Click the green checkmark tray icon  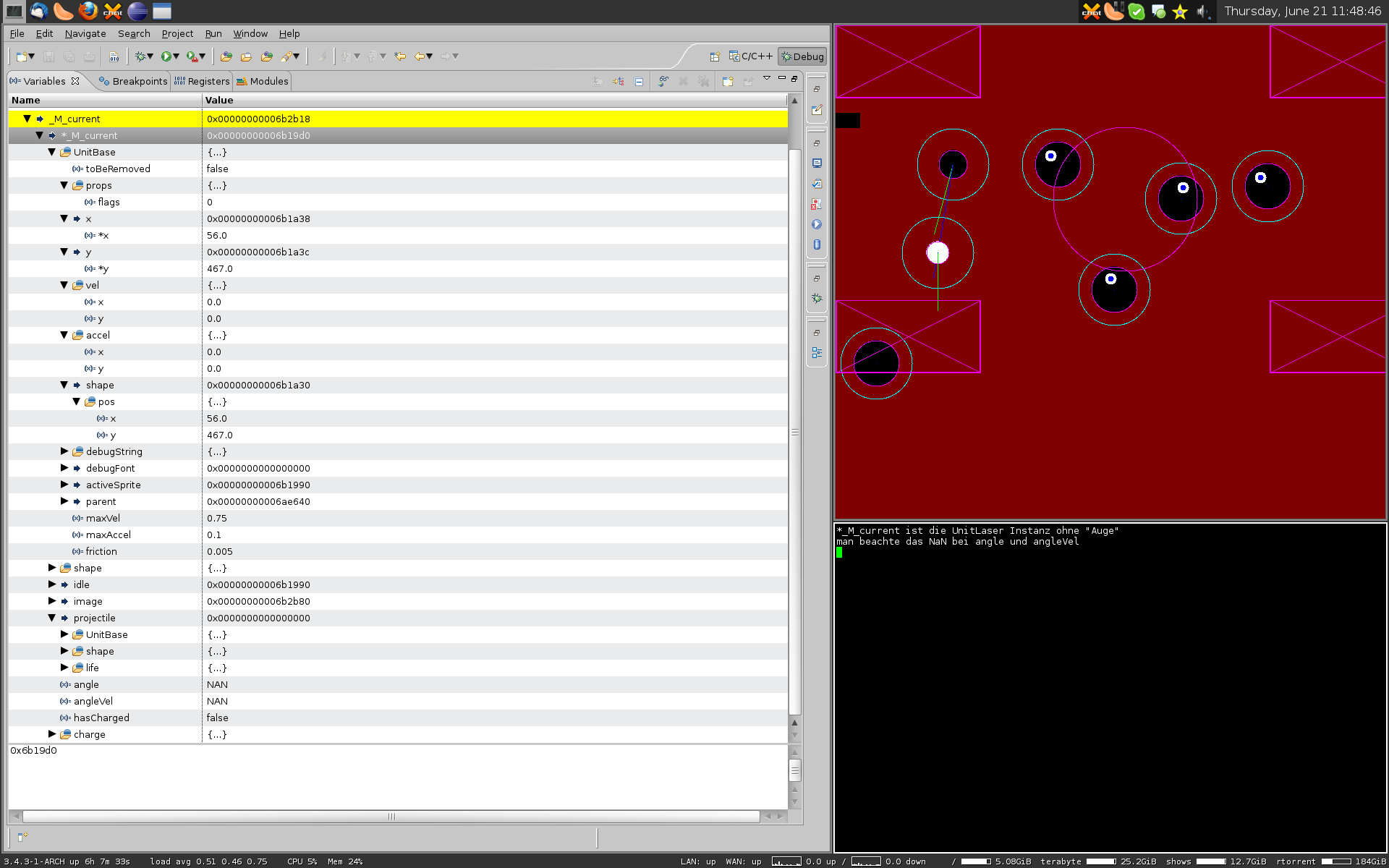point(1137,12)
